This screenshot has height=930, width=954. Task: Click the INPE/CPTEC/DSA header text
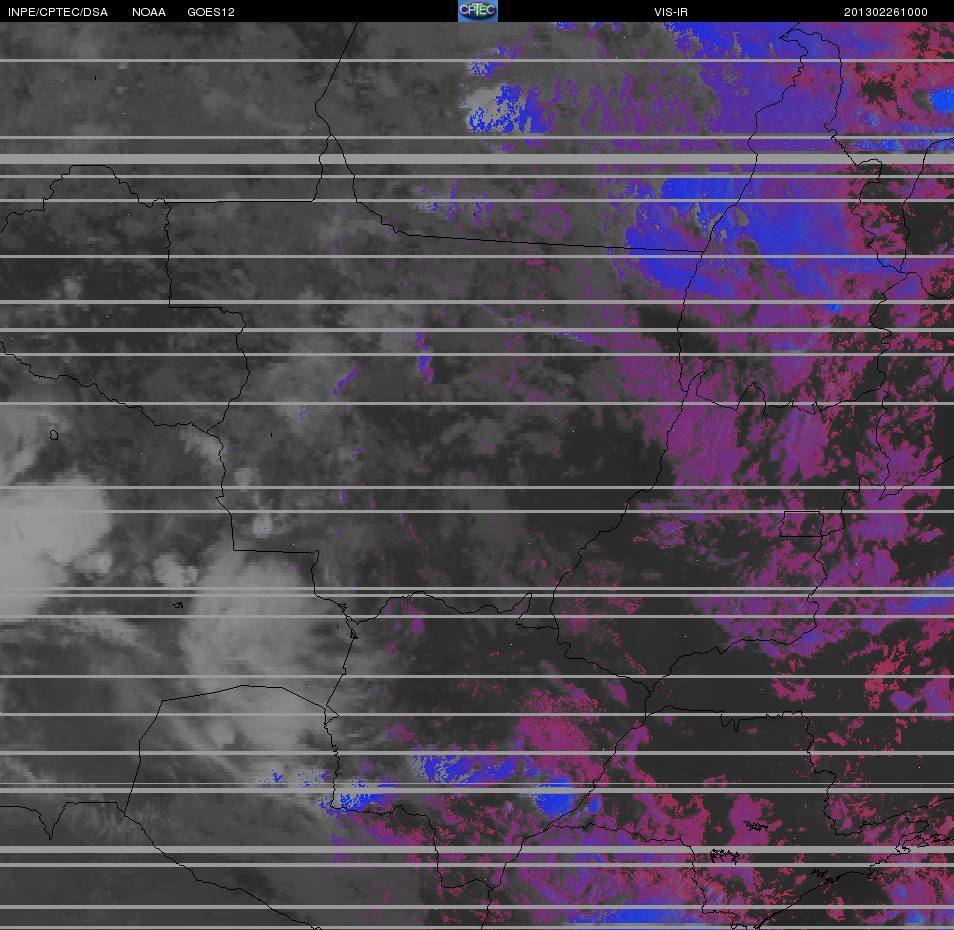point(58,12)
